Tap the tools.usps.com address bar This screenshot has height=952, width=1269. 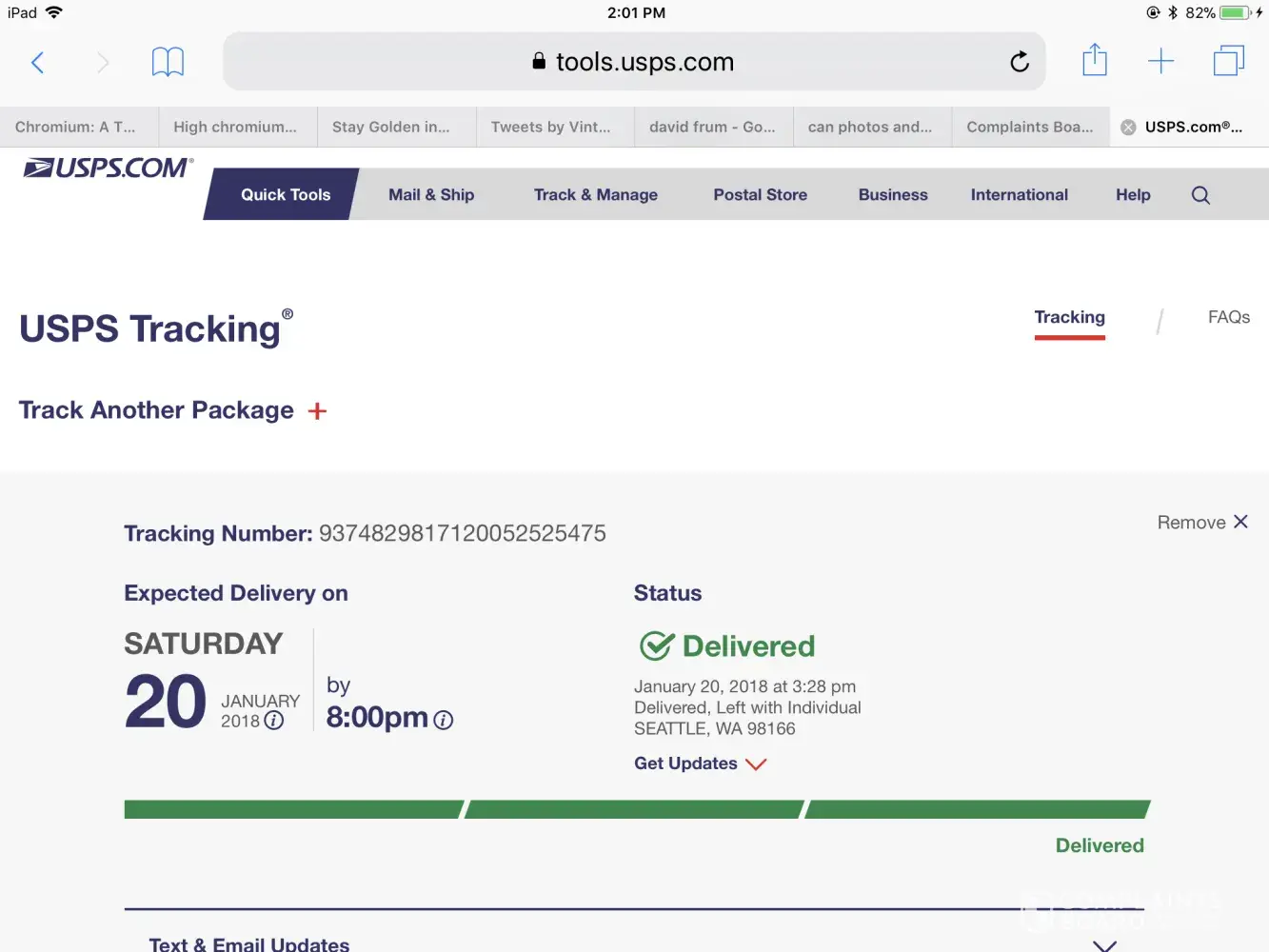pos(633,63)
